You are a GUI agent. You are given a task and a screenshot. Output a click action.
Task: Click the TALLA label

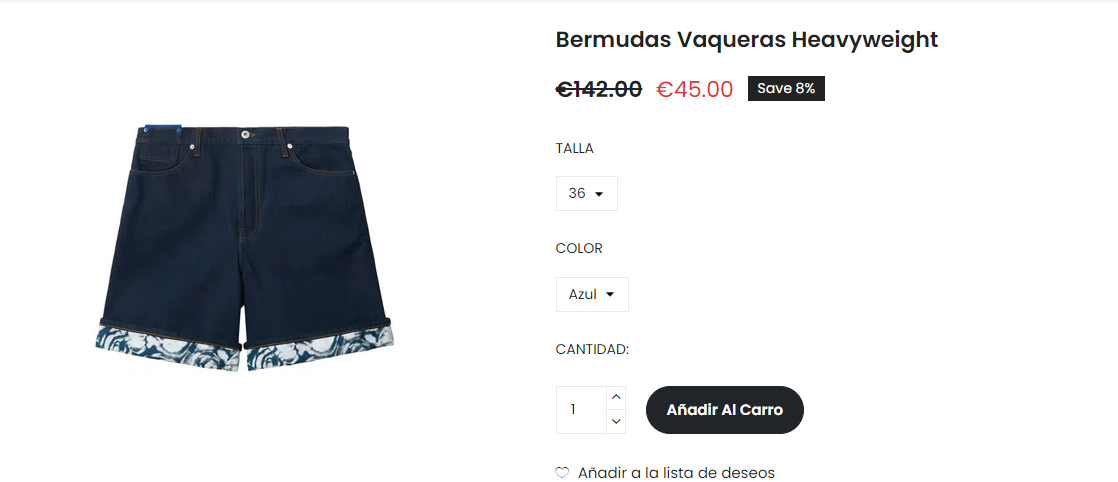(575, 148)
